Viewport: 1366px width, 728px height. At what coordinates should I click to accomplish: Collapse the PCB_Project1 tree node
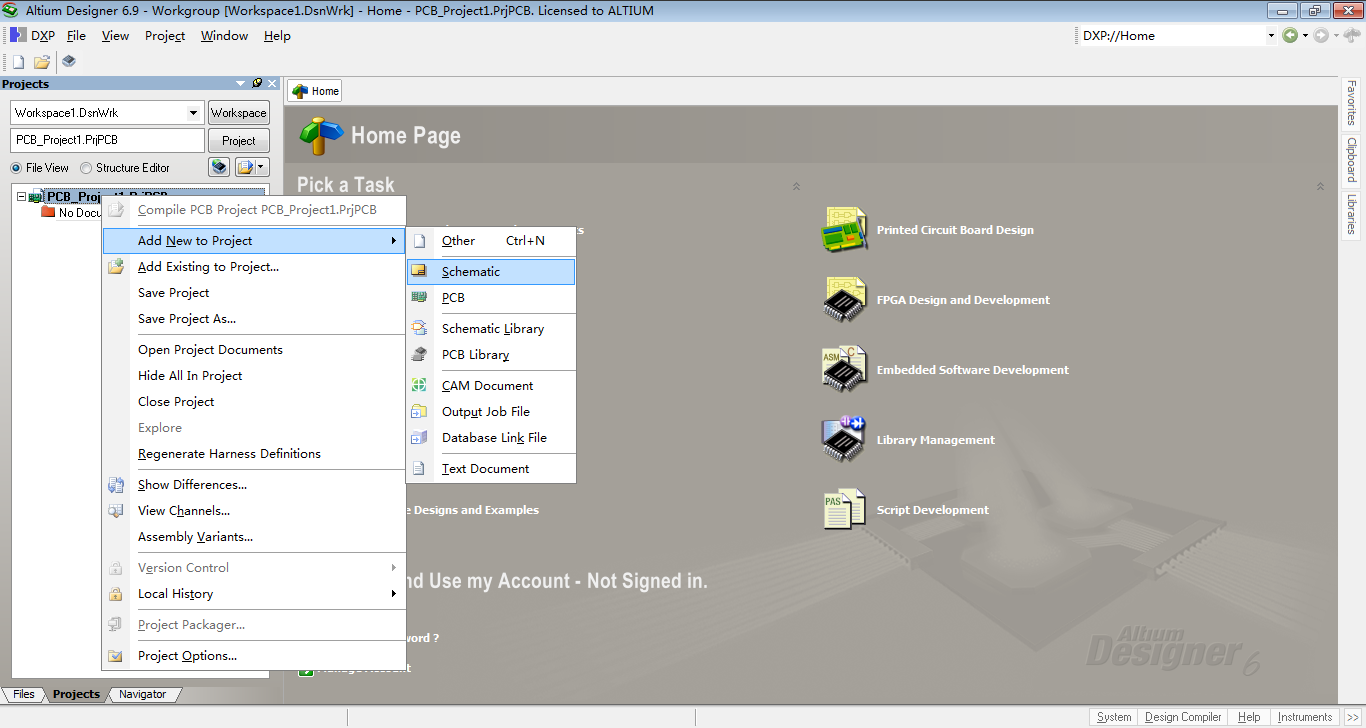pyautogui.click(x=21, y=197)
